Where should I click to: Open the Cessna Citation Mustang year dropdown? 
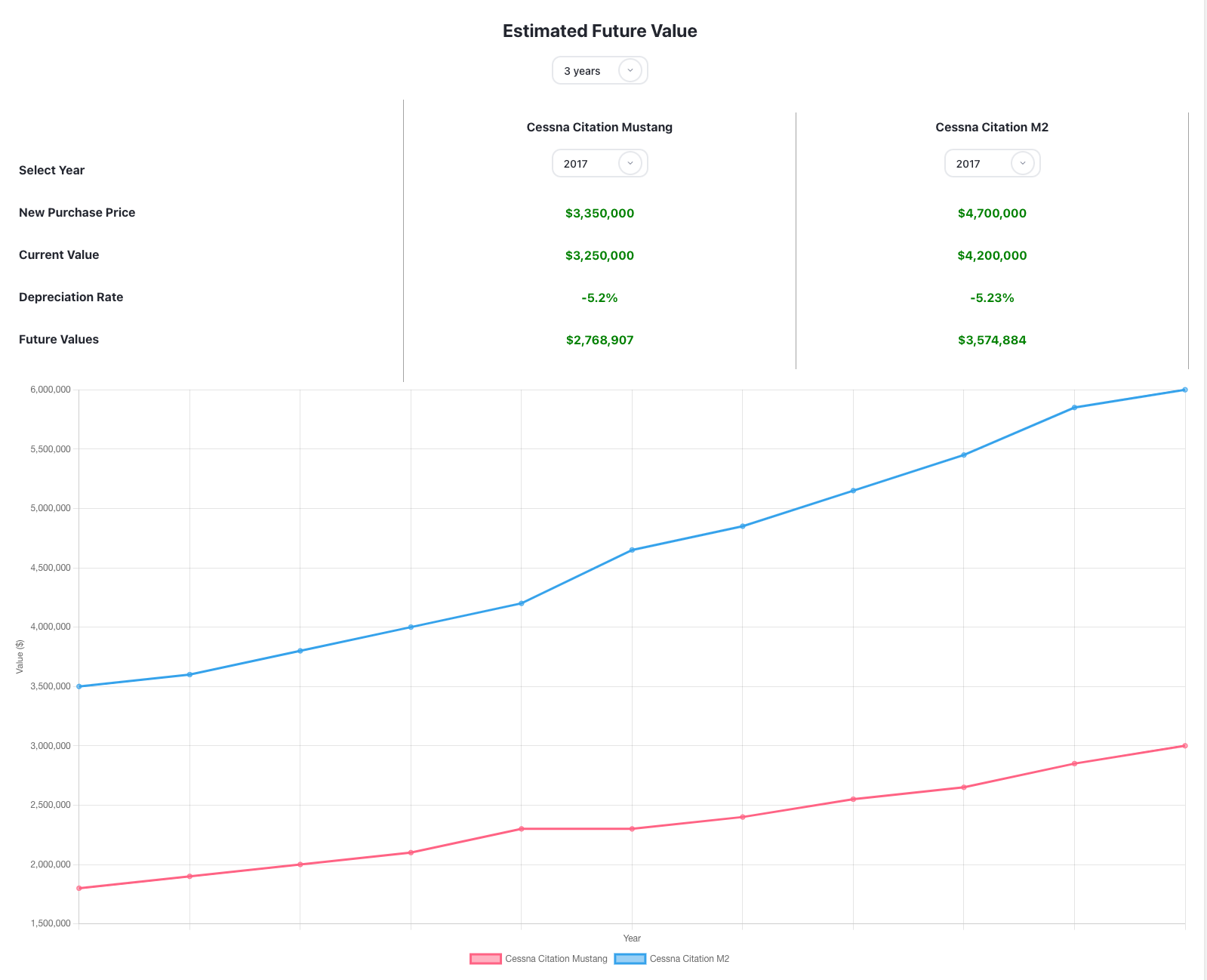pyautogui.click(x=600, y=163)
